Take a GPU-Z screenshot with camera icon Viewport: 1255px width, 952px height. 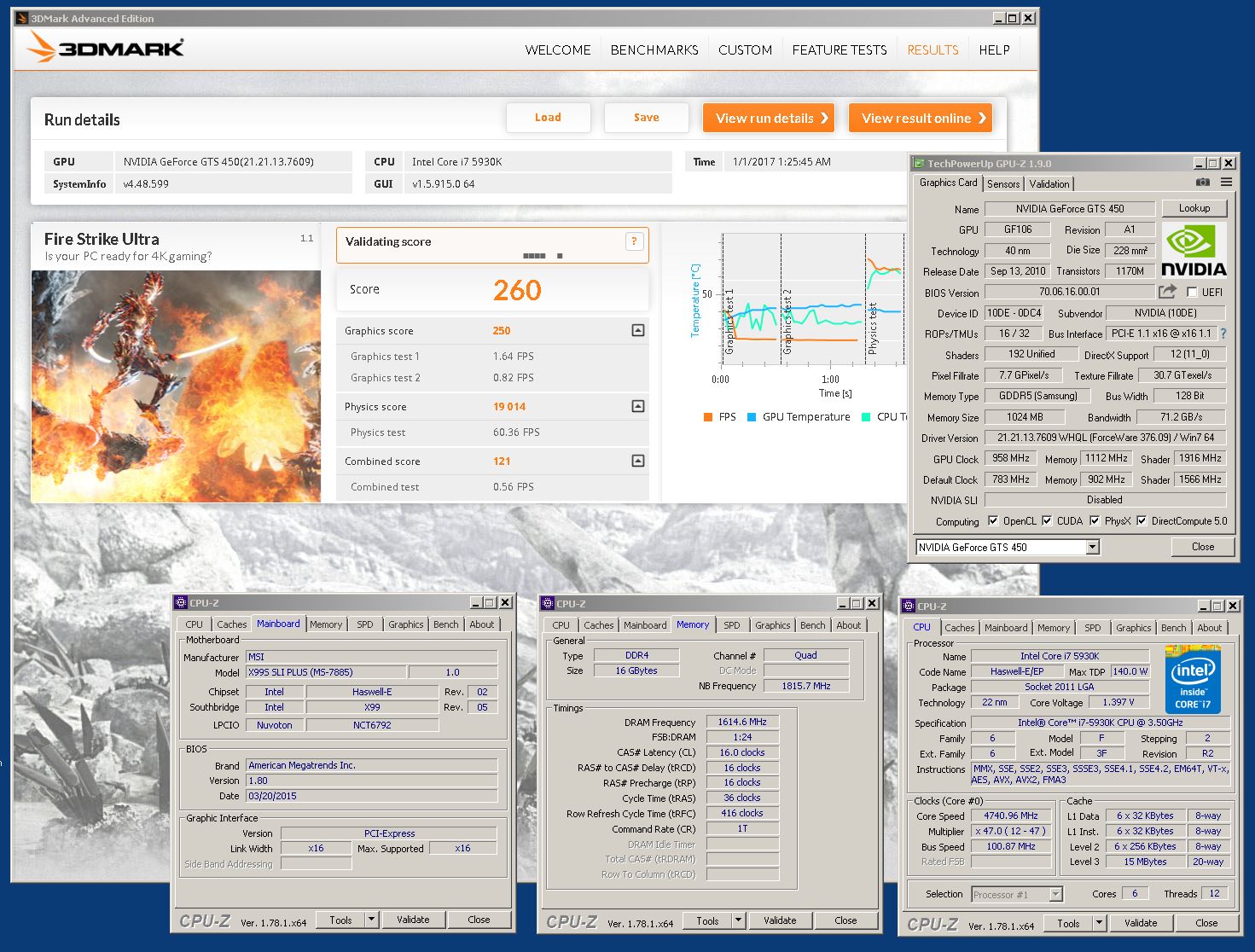pyautogui.click(x=1202, y=182)
